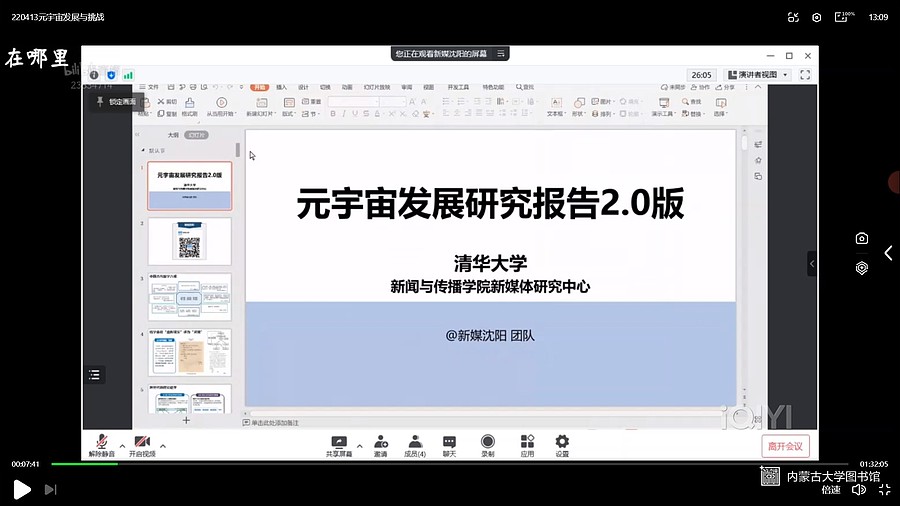Open player settings gear at top right
This screenshot has width=900, height=506.
[x=816, y=17]
